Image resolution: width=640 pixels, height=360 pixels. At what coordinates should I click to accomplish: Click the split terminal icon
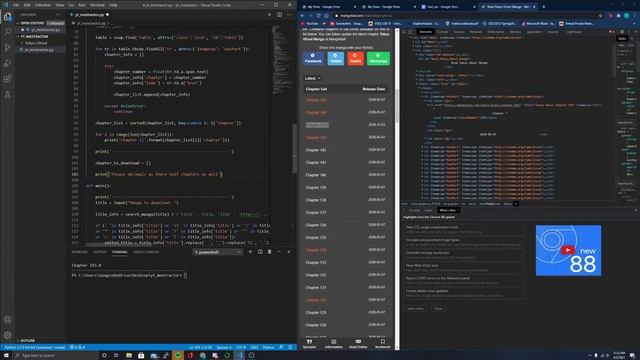[x=260, y=252]
